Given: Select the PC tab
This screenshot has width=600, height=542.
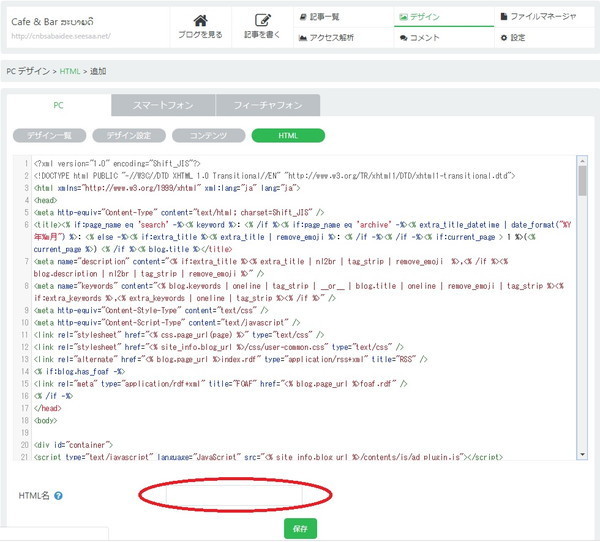Looking at the screenshot, I should point(59,105).
